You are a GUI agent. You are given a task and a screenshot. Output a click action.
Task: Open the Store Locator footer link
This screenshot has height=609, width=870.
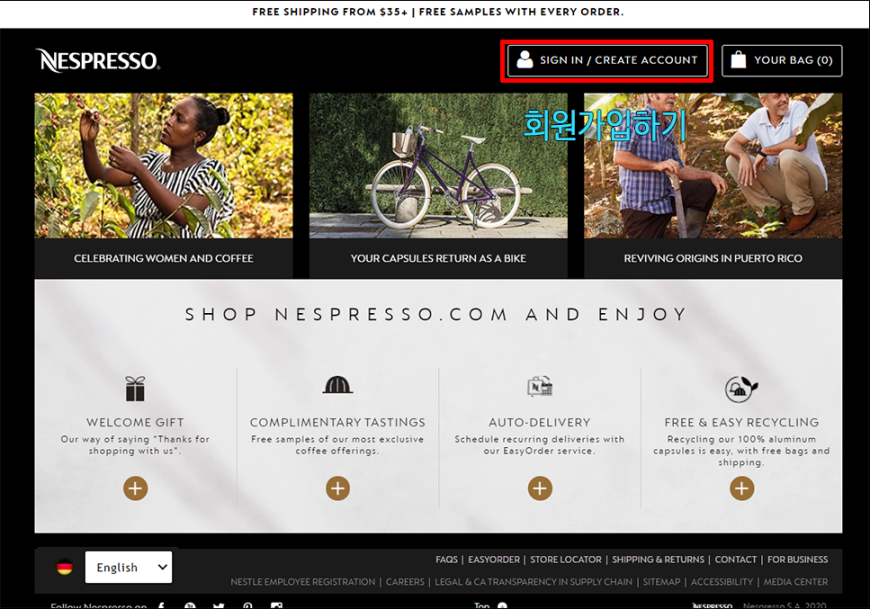[x=565, y=560]
